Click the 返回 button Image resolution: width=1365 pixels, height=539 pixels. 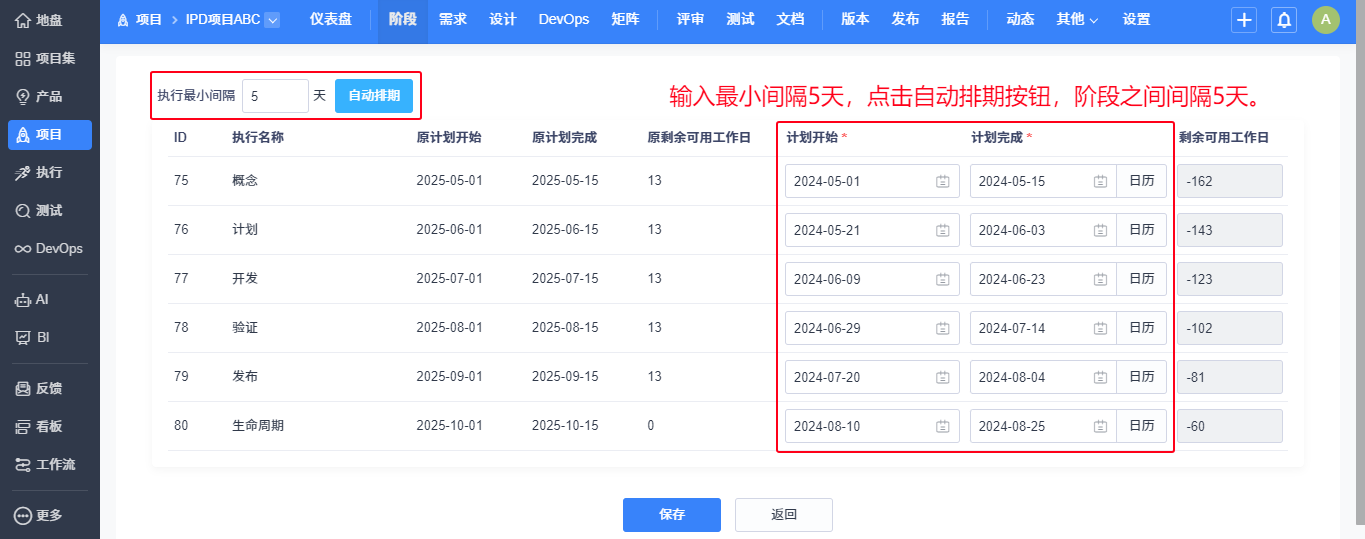point(784,514)
